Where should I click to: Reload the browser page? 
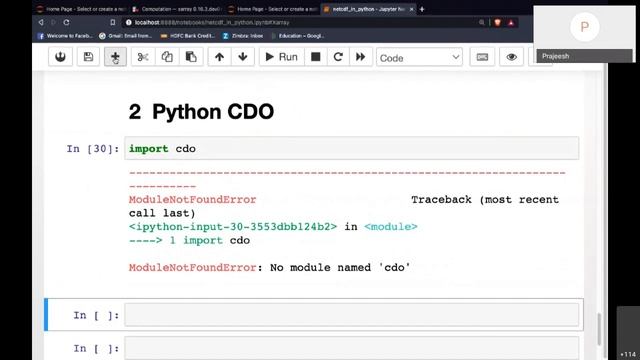pyautogui.click(x=67, y=22)
